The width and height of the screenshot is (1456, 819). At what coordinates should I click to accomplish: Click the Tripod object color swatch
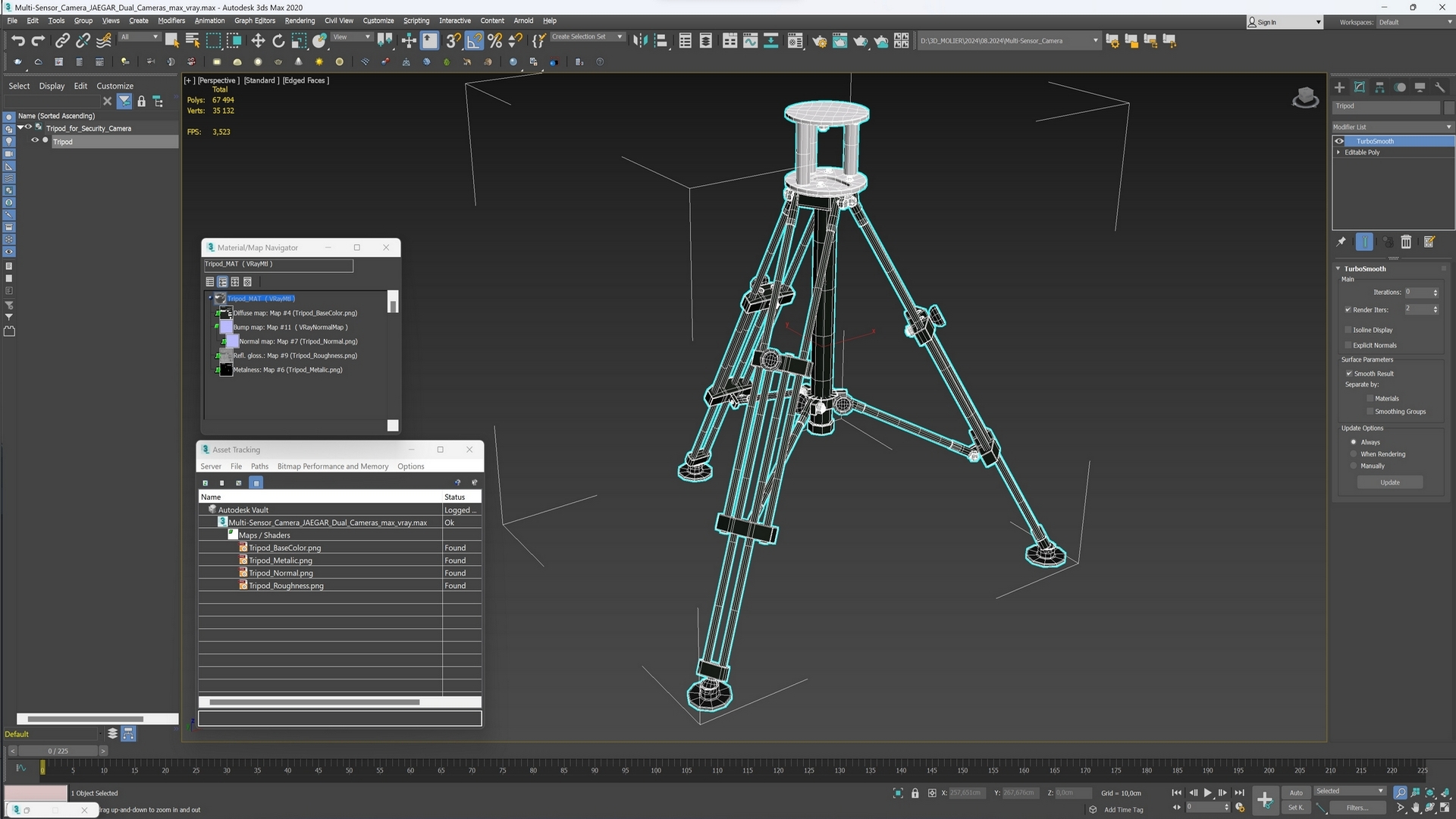coord(1449,107)
